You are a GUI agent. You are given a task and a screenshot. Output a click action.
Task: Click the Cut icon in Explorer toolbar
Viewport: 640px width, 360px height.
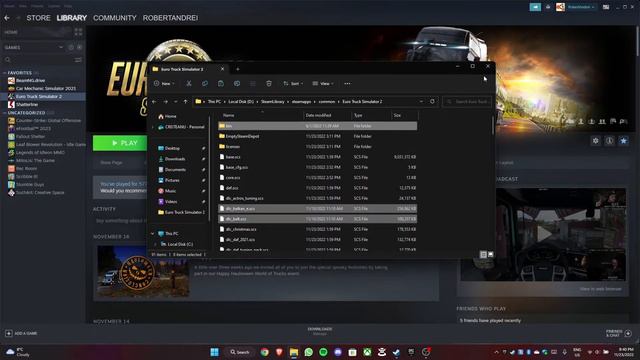(189, 84)
